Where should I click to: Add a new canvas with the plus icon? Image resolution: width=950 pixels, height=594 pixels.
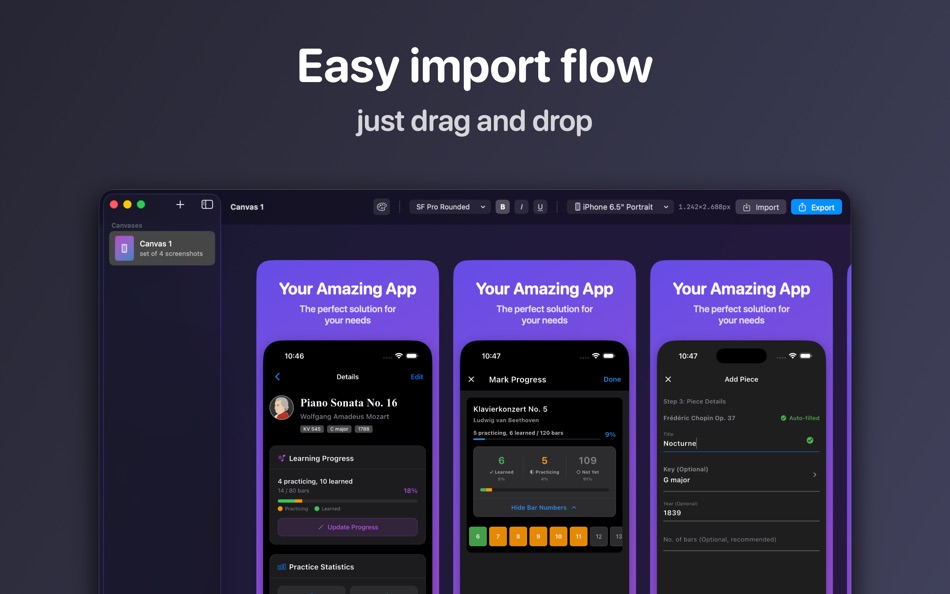(179, 205)
